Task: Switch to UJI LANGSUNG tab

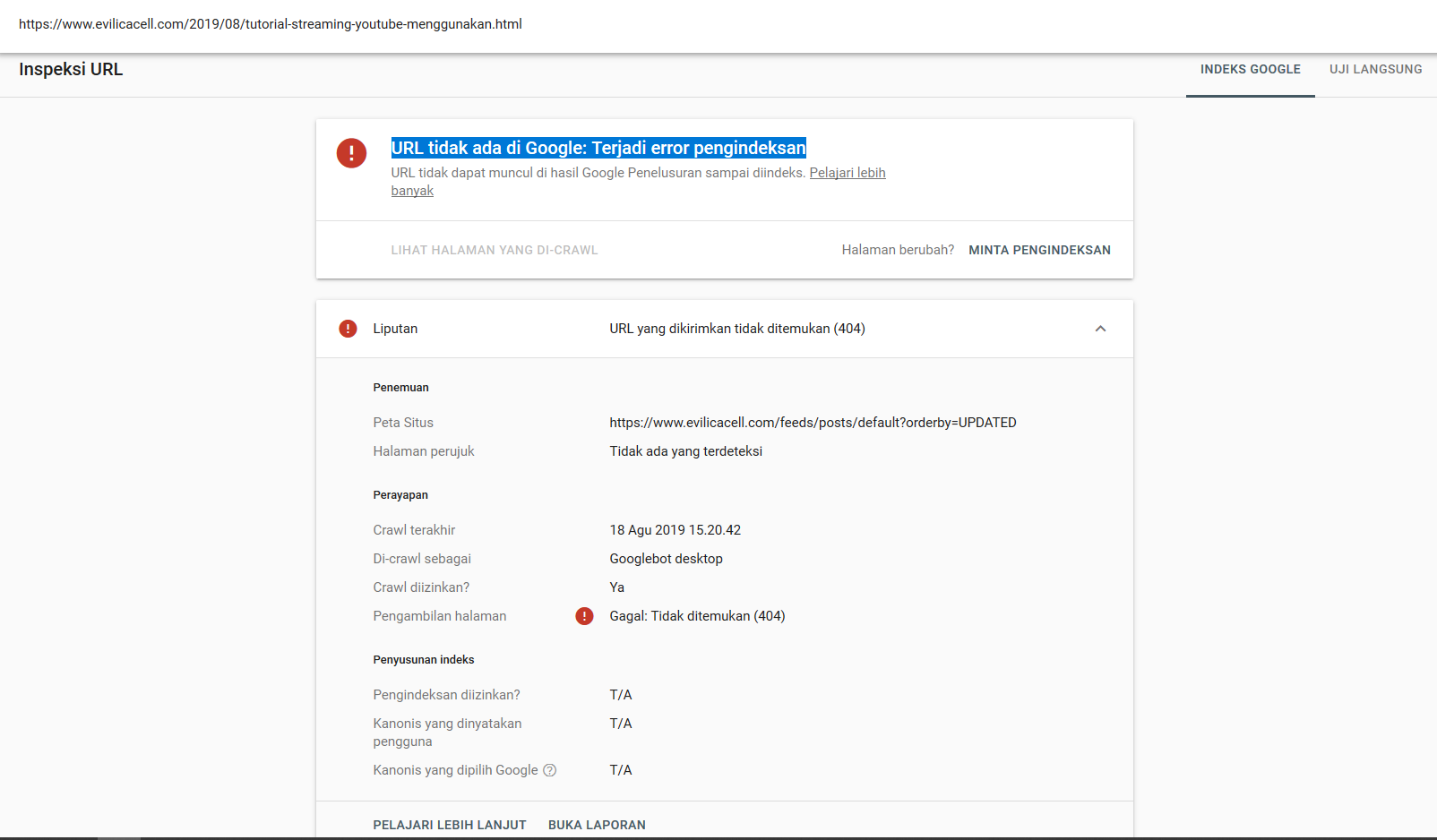Action: [x=1375, y=70]
